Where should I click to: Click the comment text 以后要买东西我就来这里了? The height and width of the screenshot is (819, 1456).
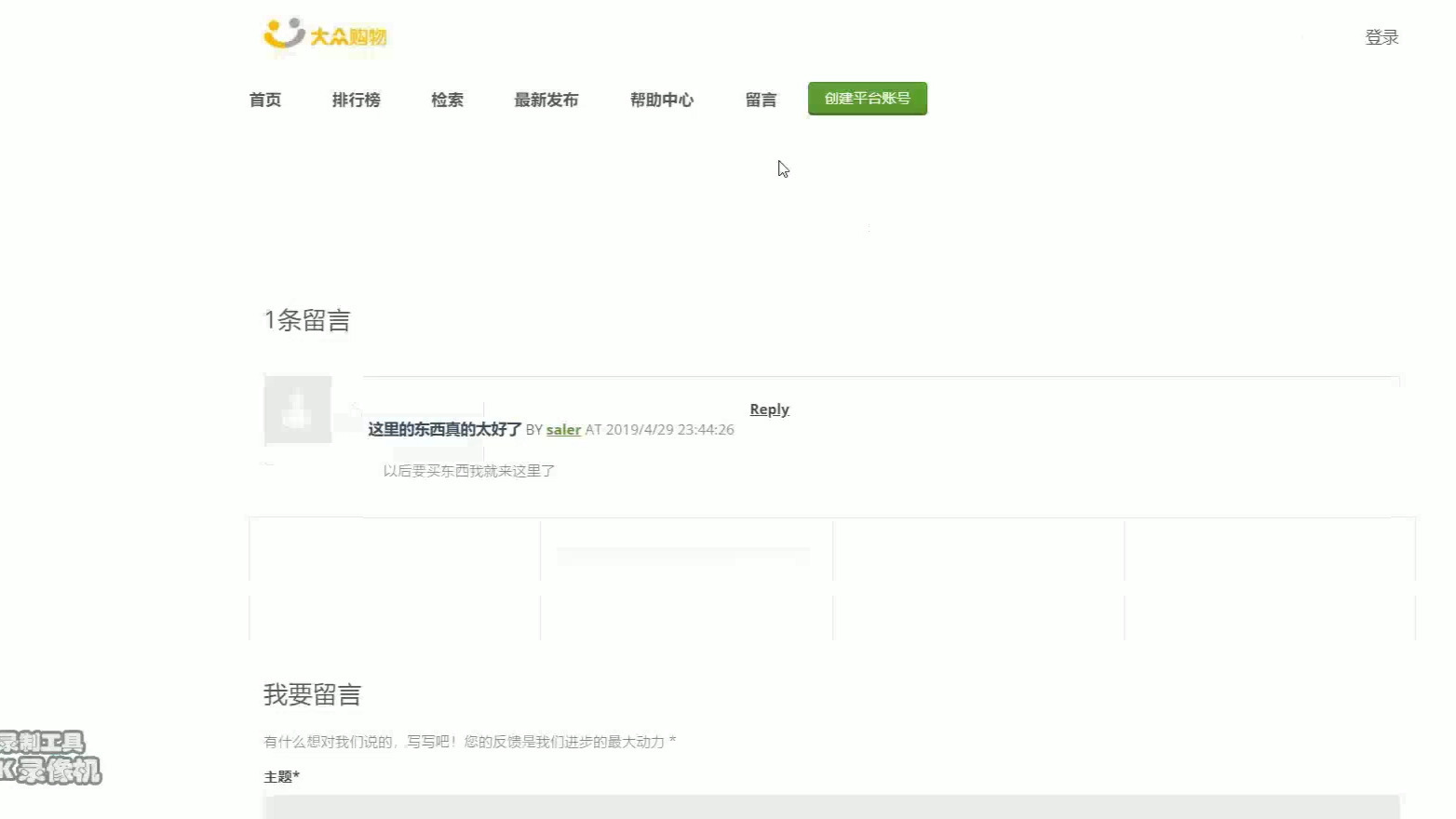click(x=468, y=471)
